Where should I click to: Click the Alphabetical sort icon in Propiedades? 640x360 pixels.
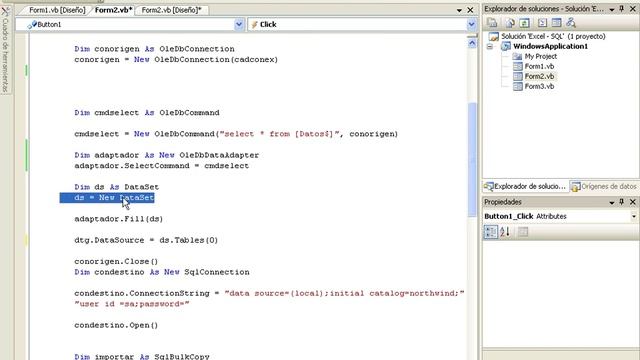(x=505, y=232)
